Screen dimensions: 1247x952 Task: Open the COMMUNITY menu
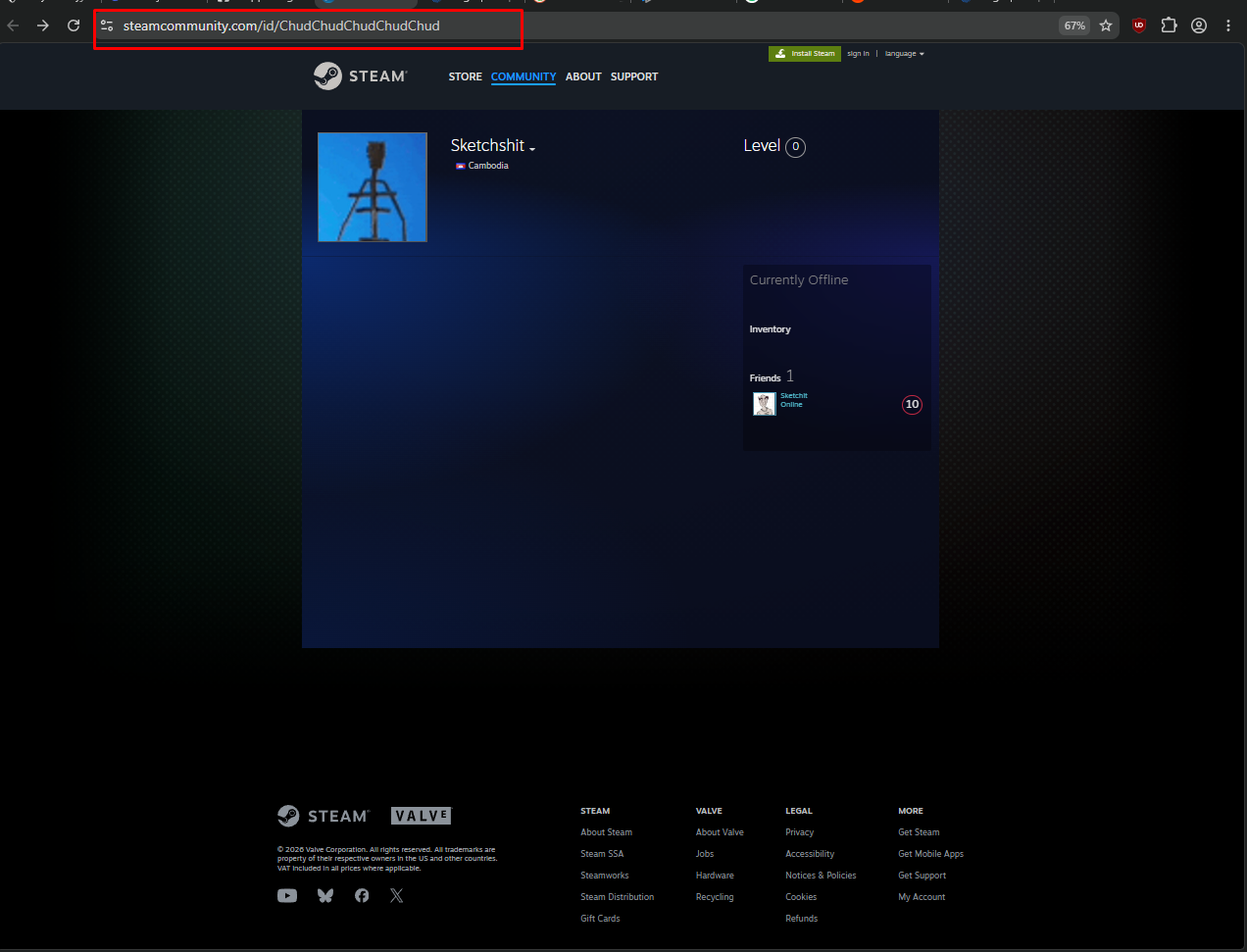pyautogui.click(x=524, y=76)
